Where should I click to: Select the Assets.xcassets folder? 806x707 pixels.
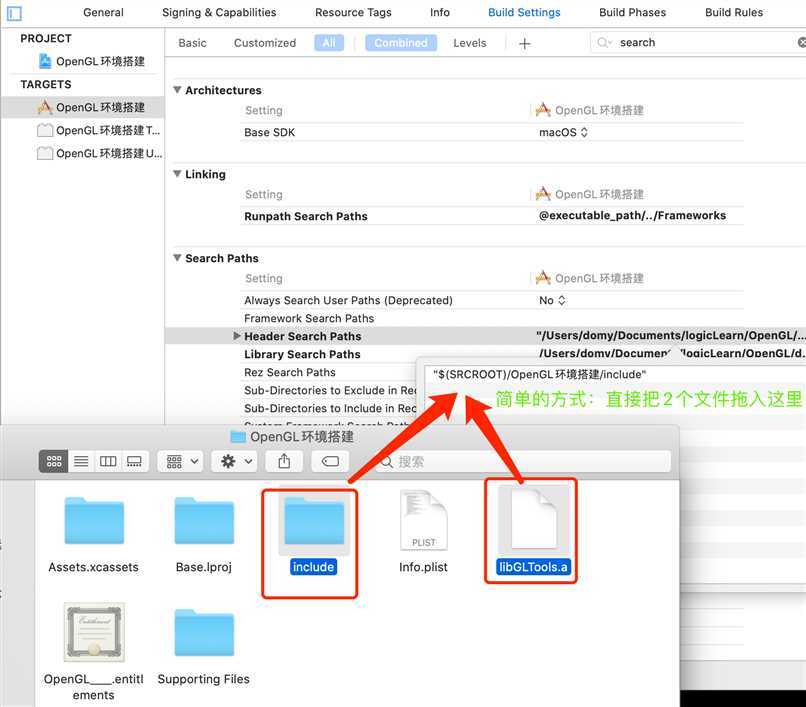pyautogui.click(x=94, y=535)
